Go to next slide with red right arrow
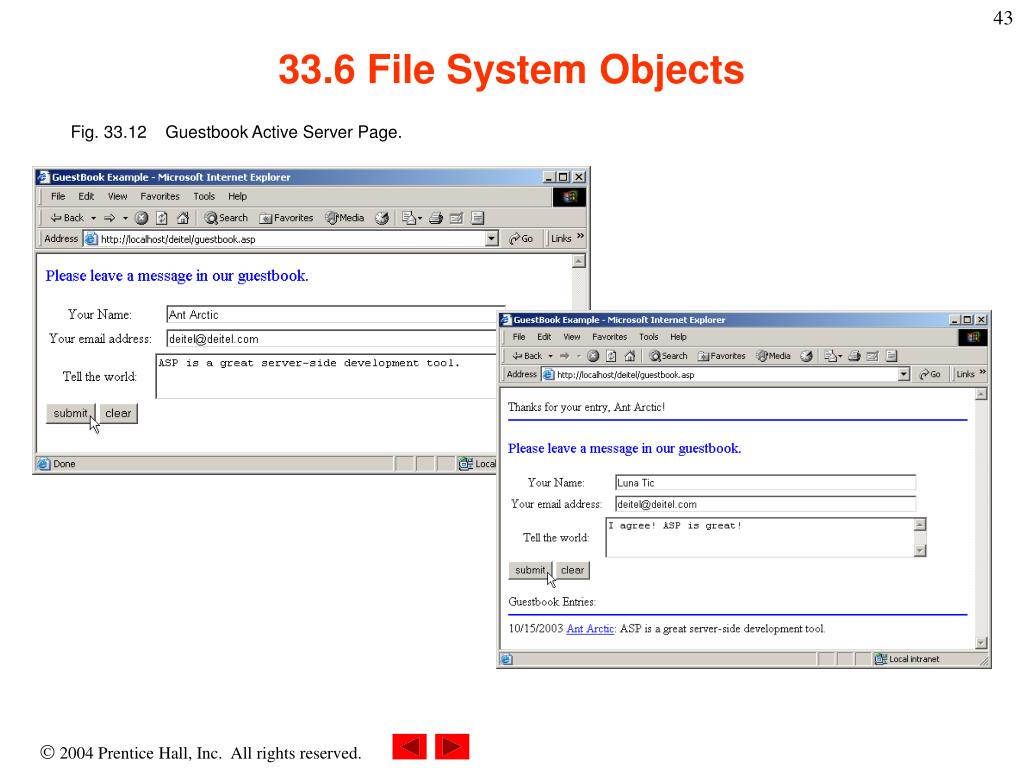Screen dimensions: 1024x768 [452, 746]
